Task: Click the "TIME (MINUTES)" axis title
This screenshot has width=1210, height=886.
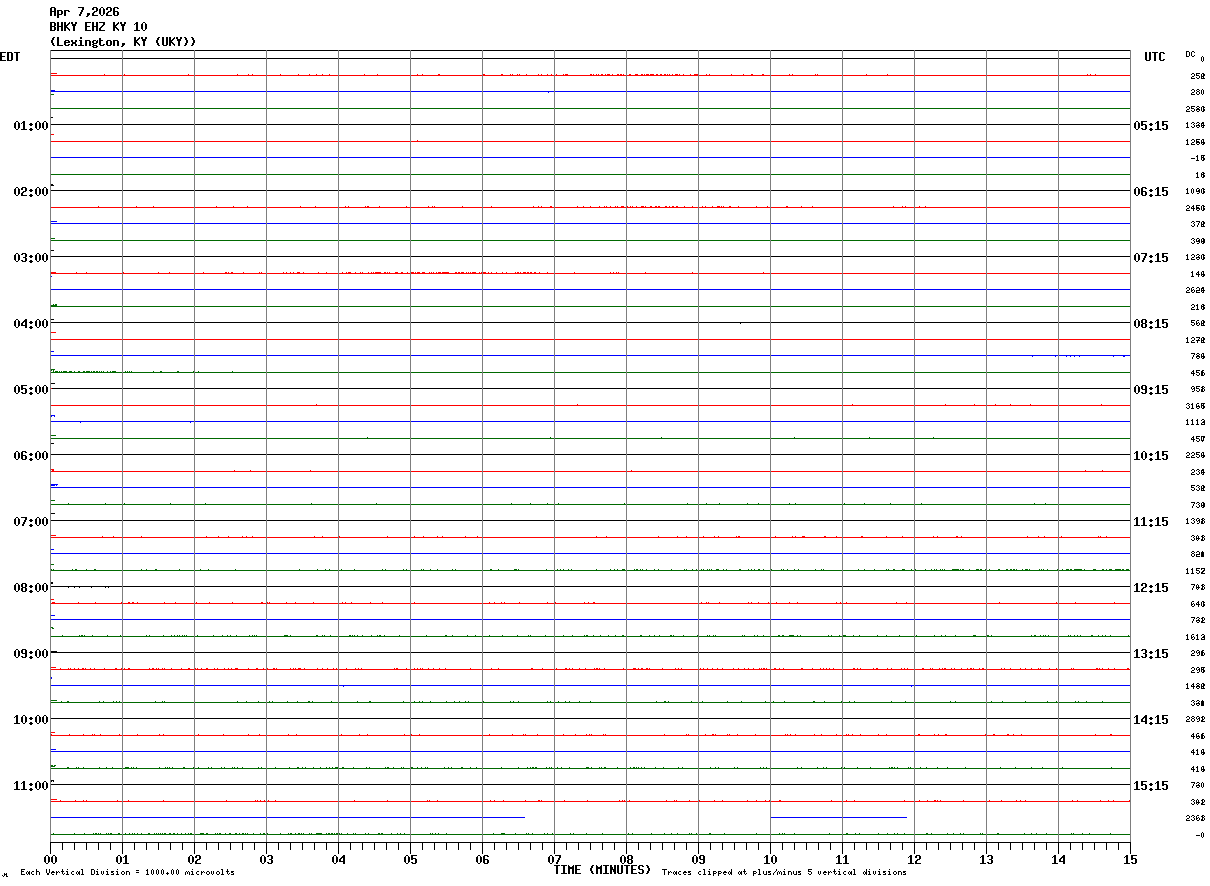Action: [x=602, y=870]
